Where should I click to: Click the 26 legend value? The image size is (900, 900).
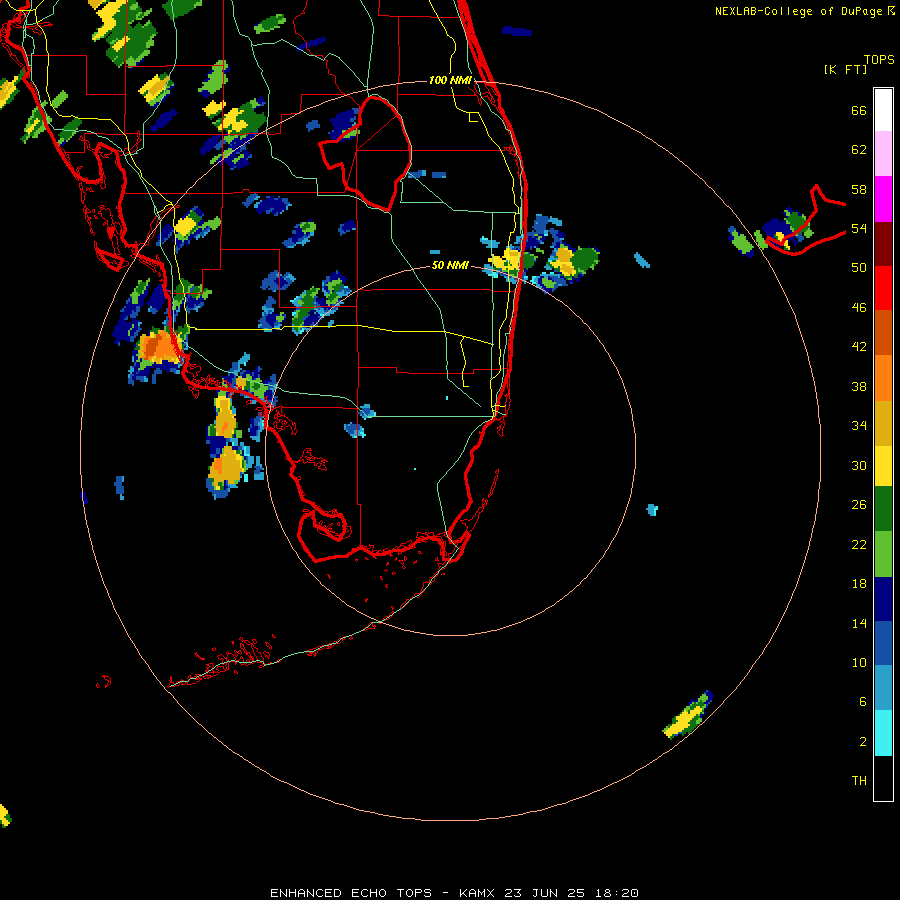(x=859, y=505)
